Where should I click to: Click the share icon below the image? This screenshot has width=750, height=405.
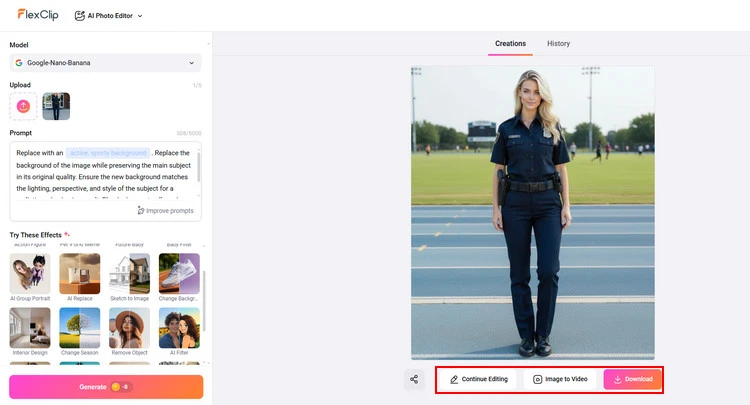click(x=415, y=379)
